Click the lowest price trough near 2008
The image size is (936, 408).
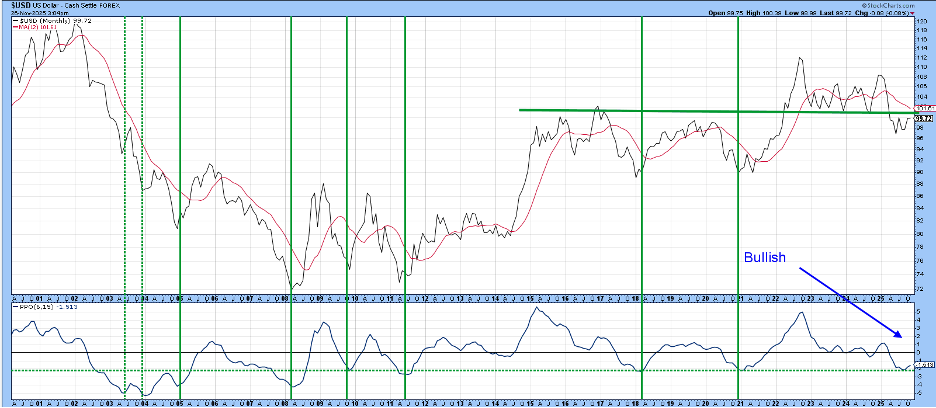(291, 287)
